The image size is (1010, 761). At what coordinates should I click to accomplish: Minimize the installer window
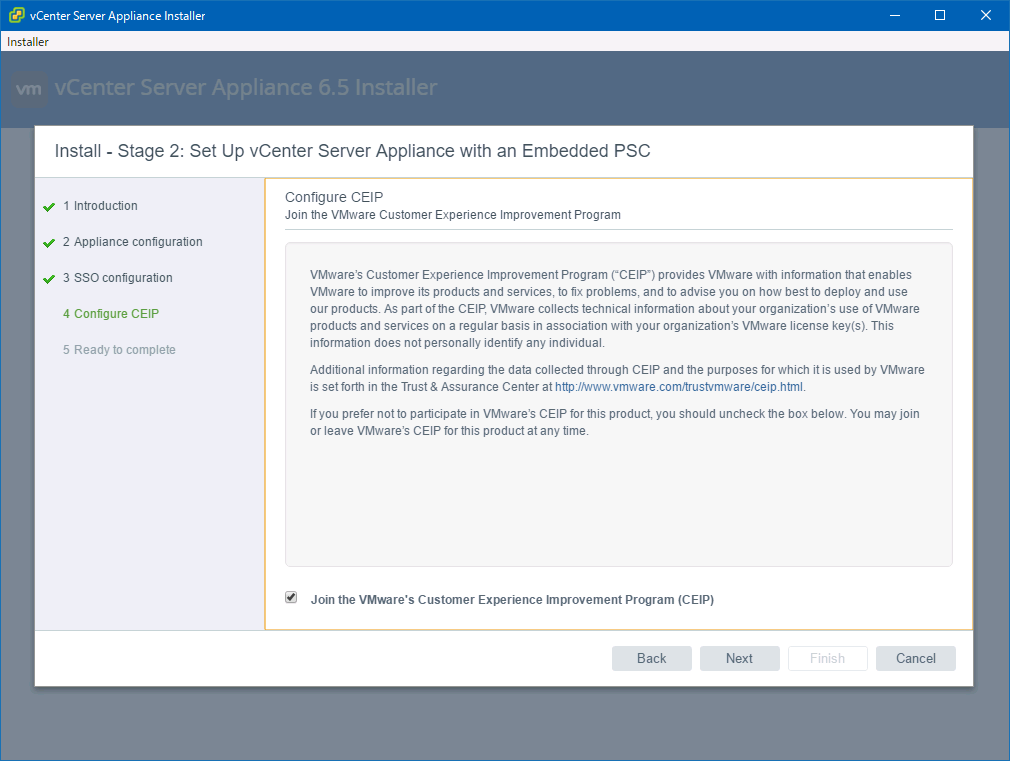tap(895, 15)
